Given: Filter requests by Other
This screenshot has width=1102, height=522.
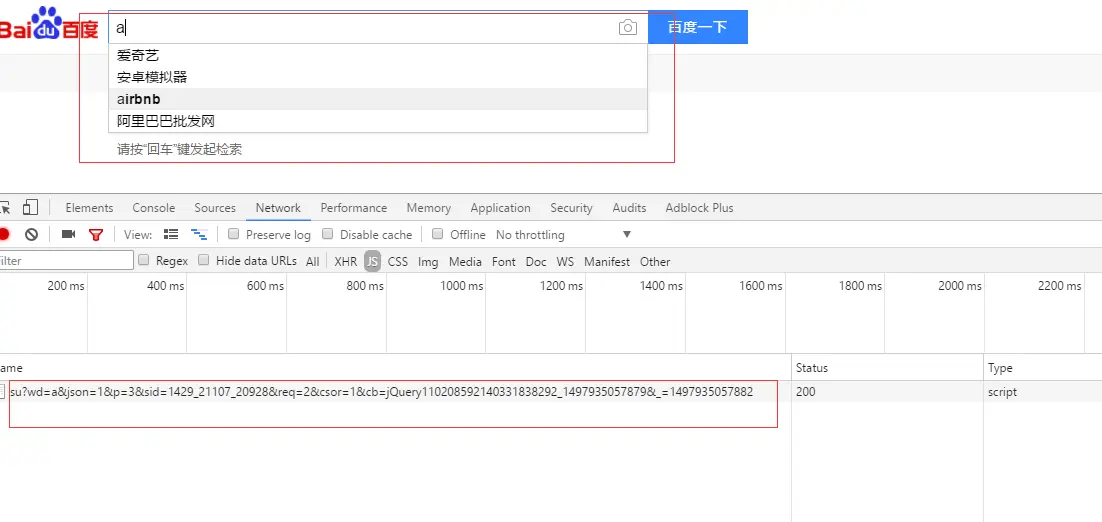Looking at the screenshot, I should (x=655, y=261).
